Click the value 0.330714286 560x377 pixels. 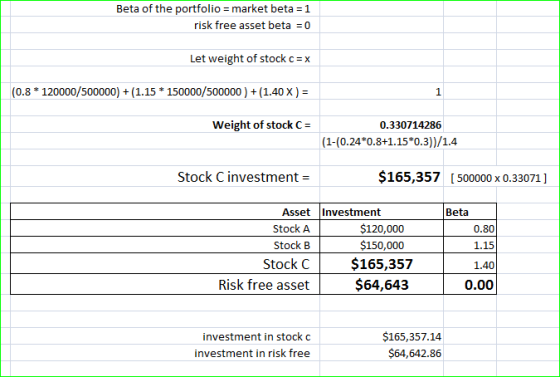[410, 125]
